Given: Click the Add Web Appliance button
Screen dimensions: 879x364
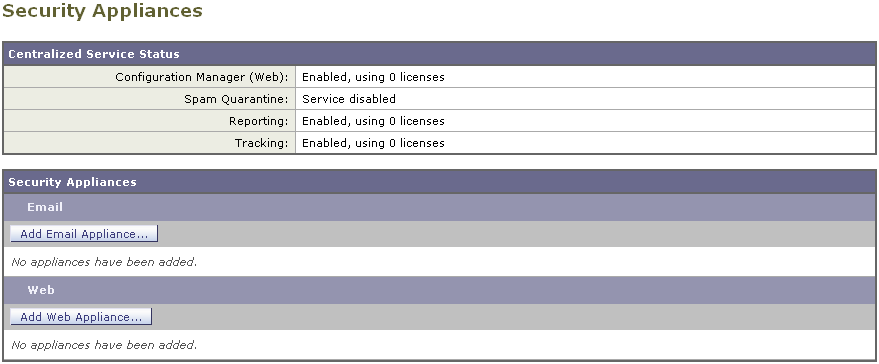Looking at the screenshot, I should point(81,317).
